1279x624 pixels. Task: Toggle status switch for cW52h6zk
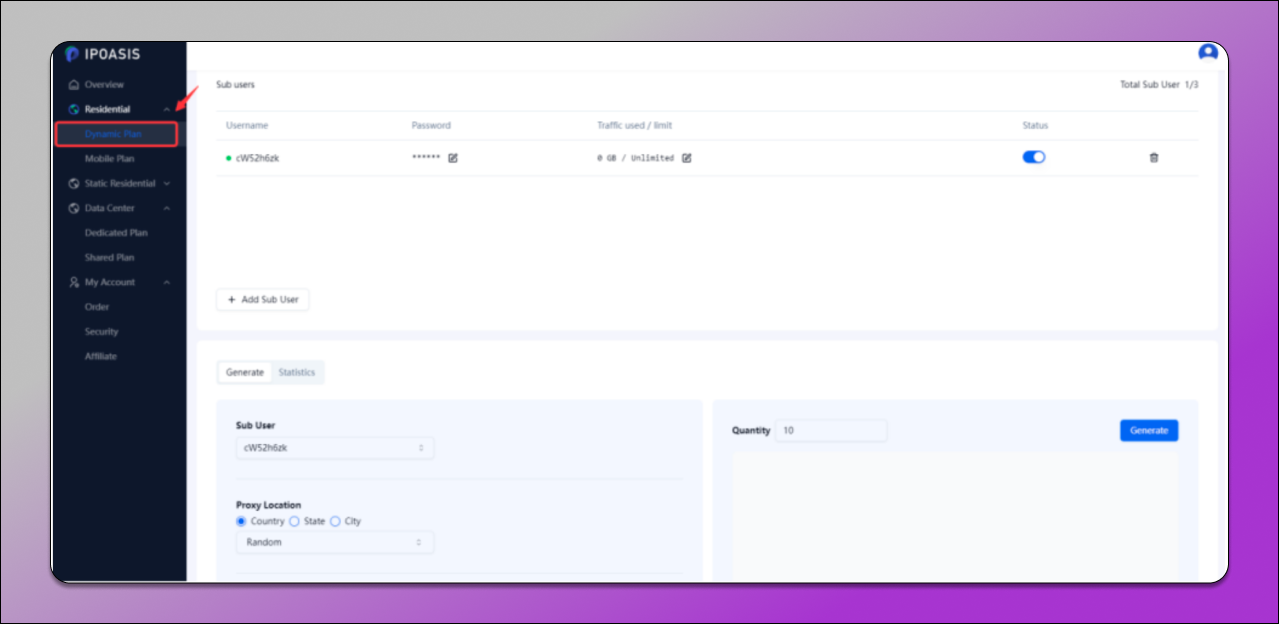(x=1034, y=157)
